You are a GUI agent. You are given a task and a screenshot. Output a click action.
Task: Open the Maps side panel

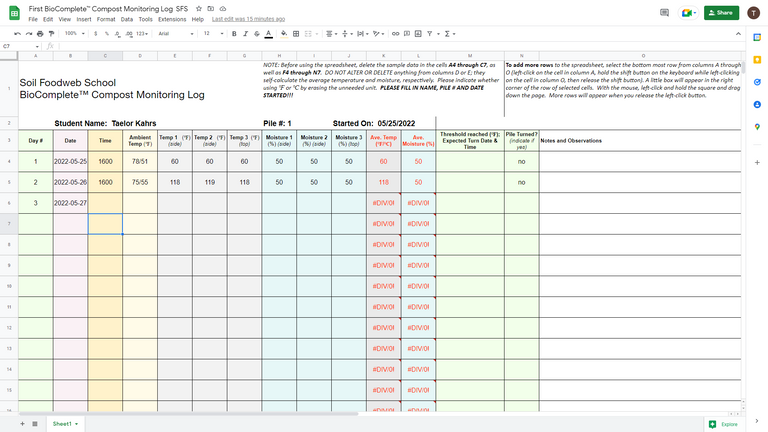(x=757, y=127)
